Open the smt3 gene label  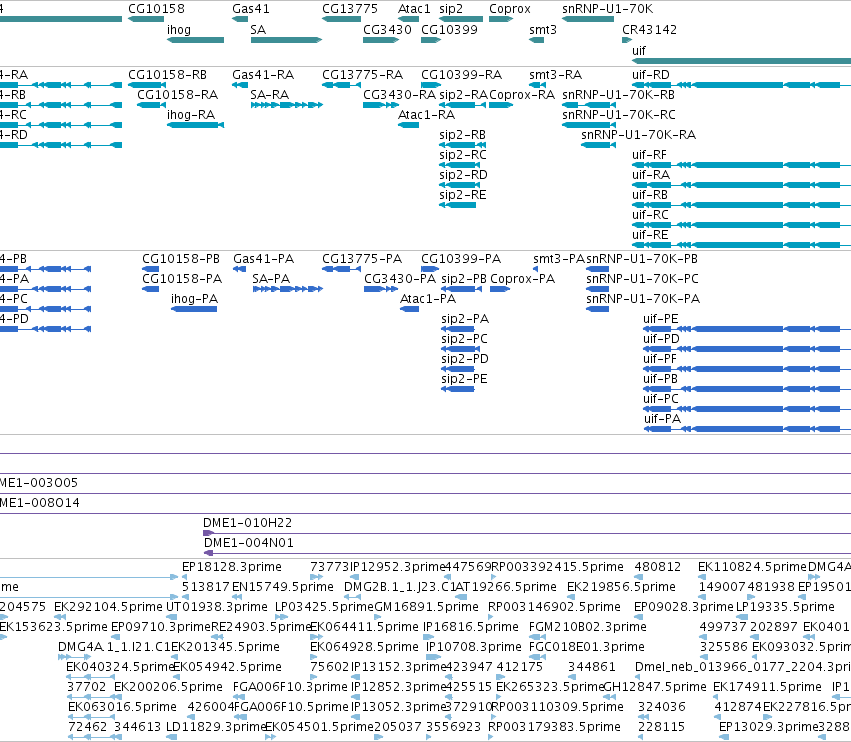click(543, 30)
